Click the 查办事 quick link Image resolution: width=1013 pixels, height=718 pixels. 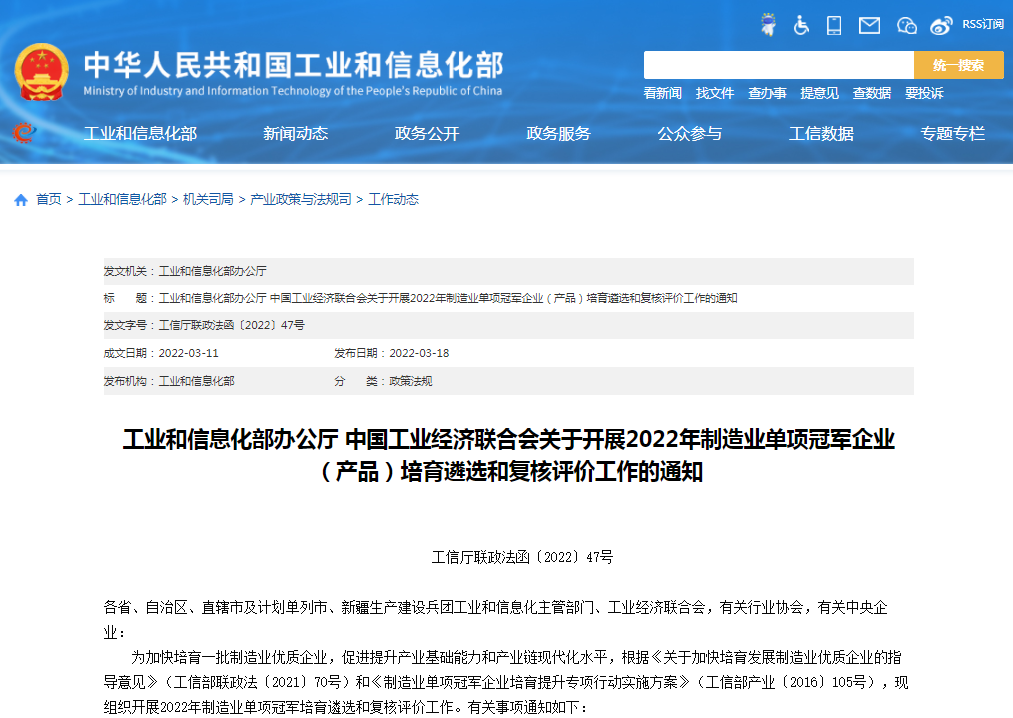coord(767,93)
